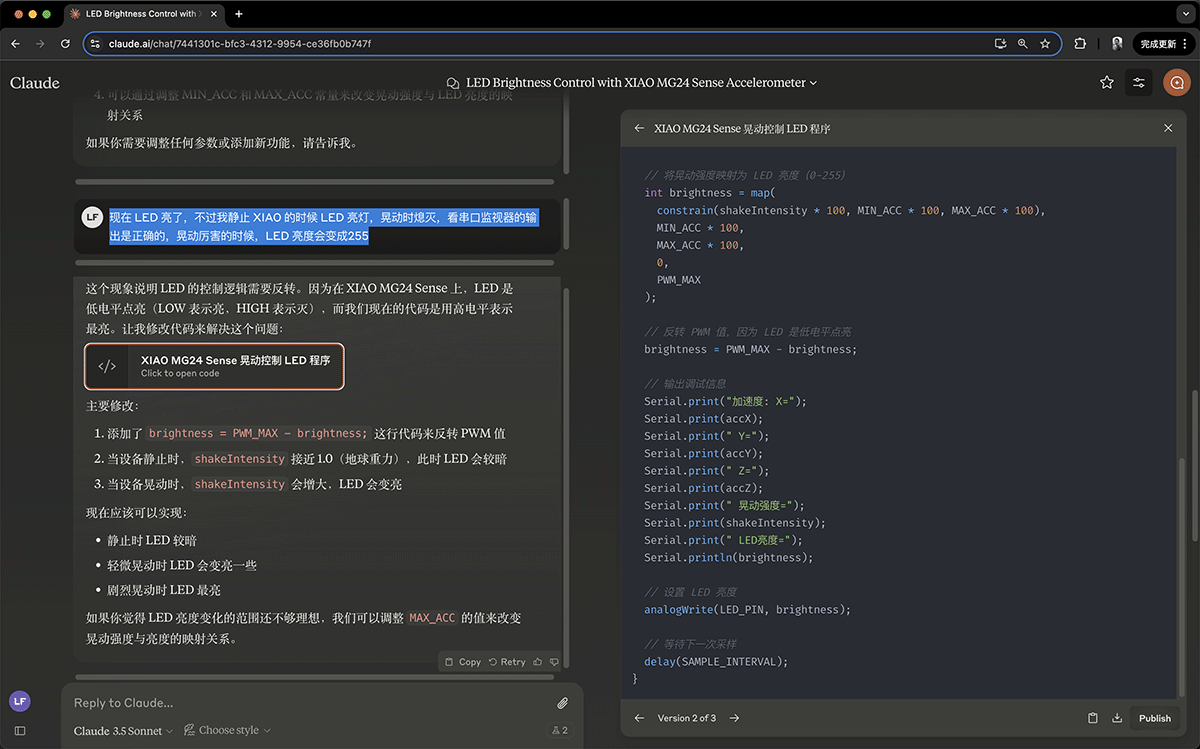
Task: Bookmark this page with address bar star
Action: (x=1045, y=44)
